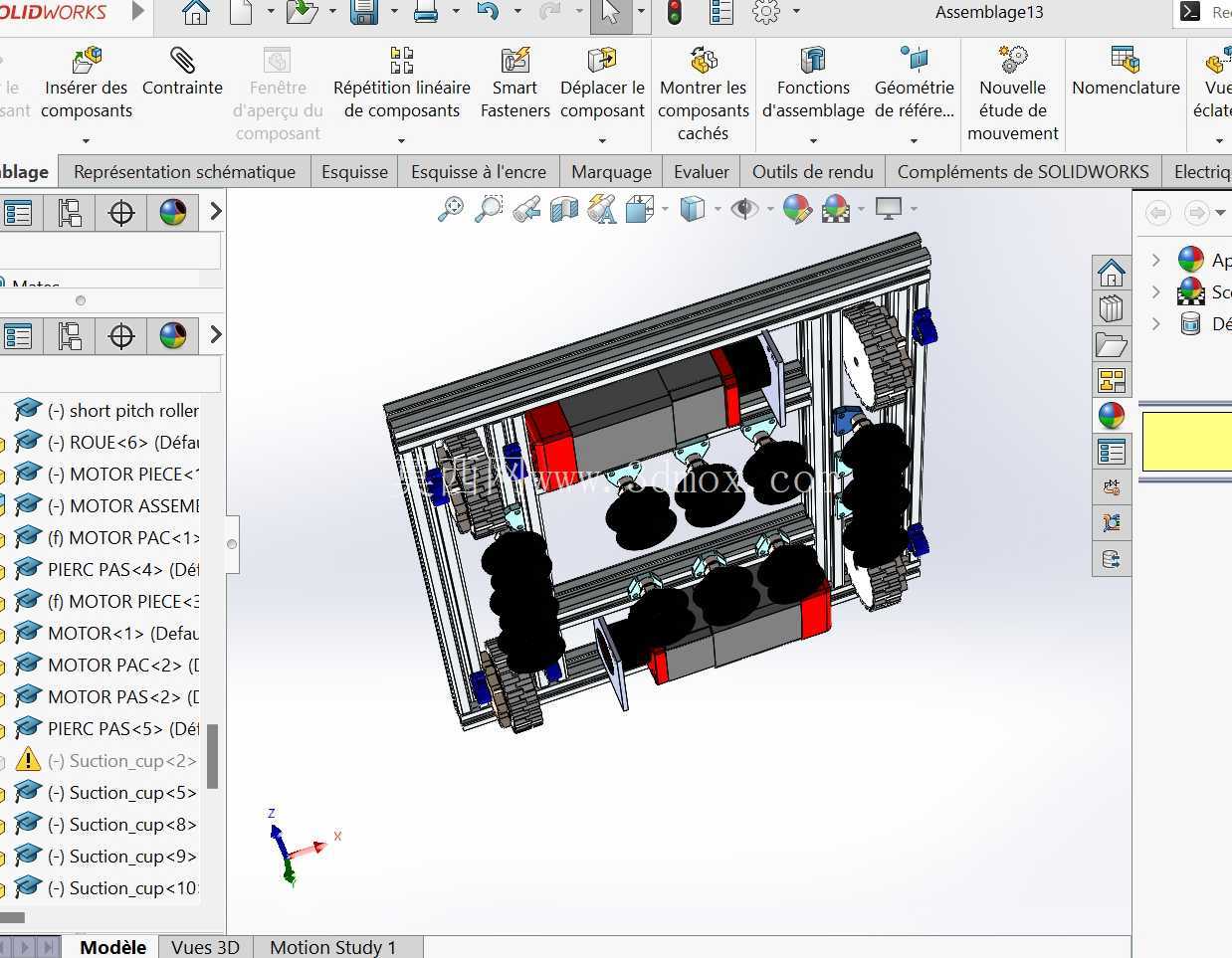This screenshot has height=958, width=1232.
Task: Click the Zoom to Fit magnifier icon
Action: tap(451, 209)
